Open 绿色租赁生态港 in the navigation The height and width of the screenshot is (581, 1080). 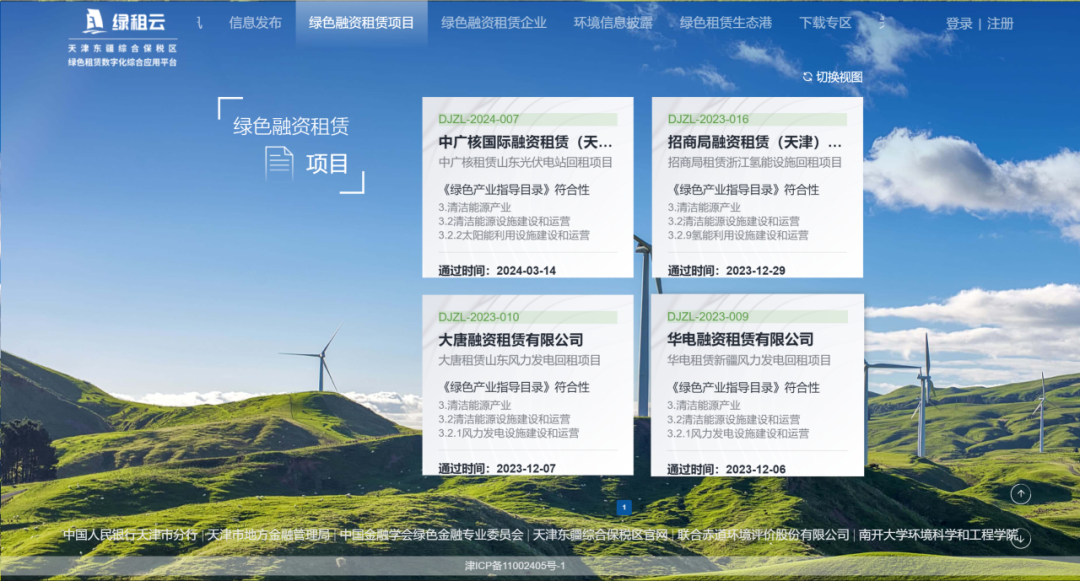click(x=725, y=23)
